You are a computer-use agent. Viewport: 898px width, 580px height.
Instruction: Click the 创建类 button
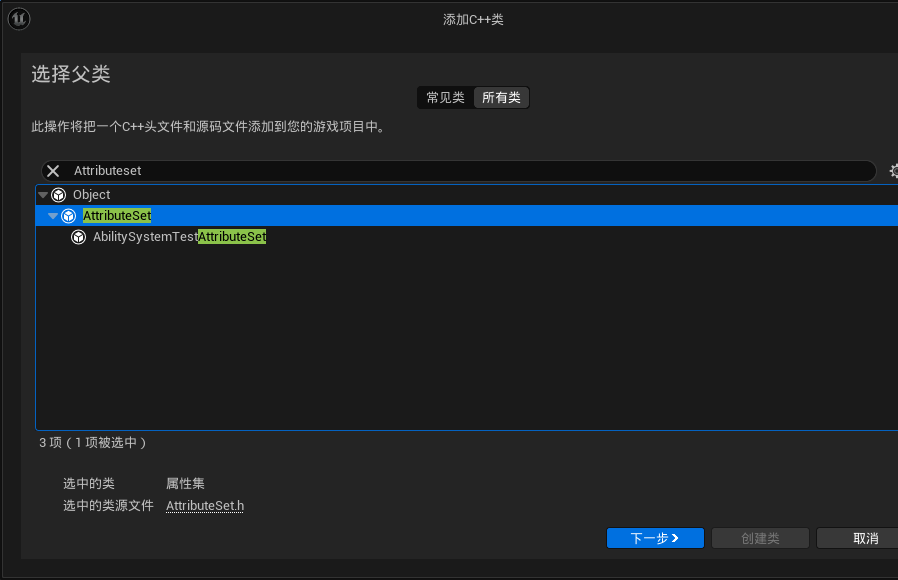(760, 538)
